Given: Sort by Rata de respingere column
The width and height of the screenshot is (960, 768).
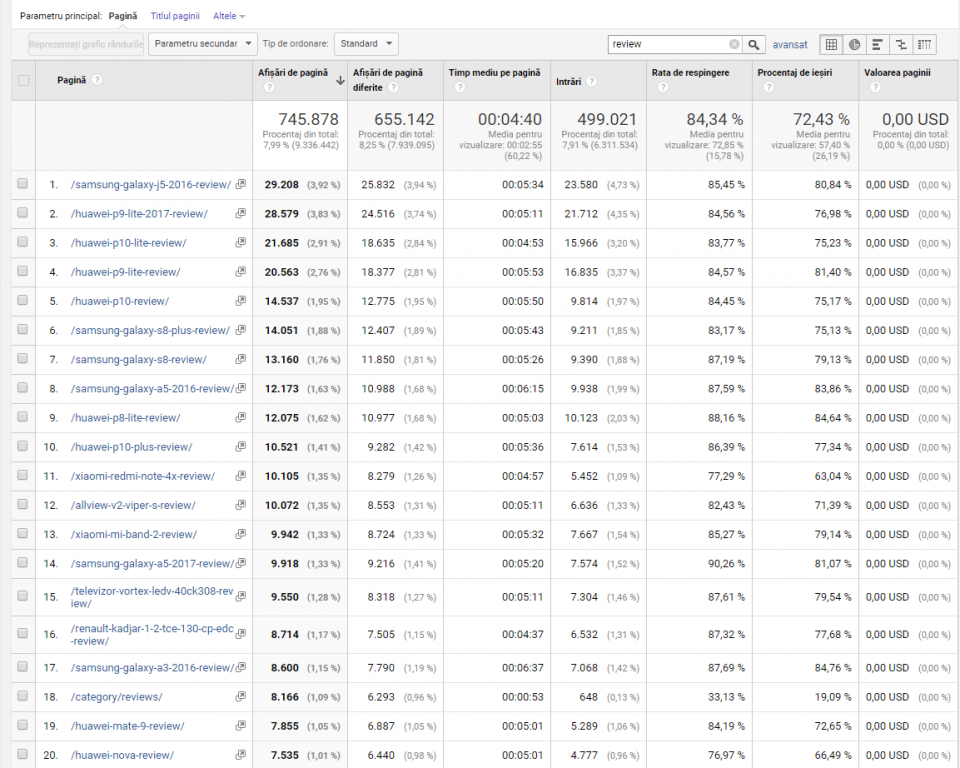Looking at the screenshot, I should 690,73.
